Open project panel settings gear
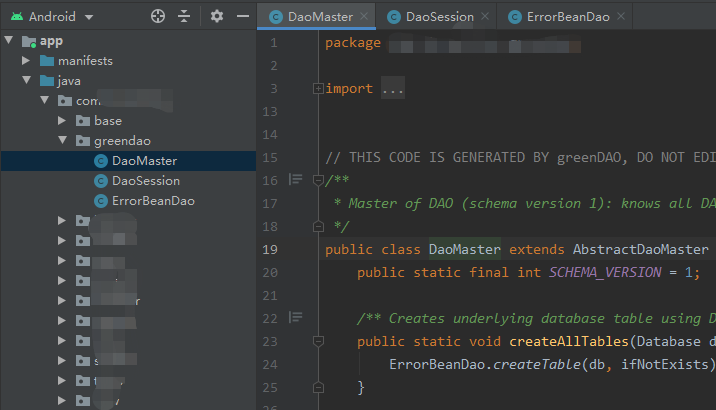 pos(217,16)
